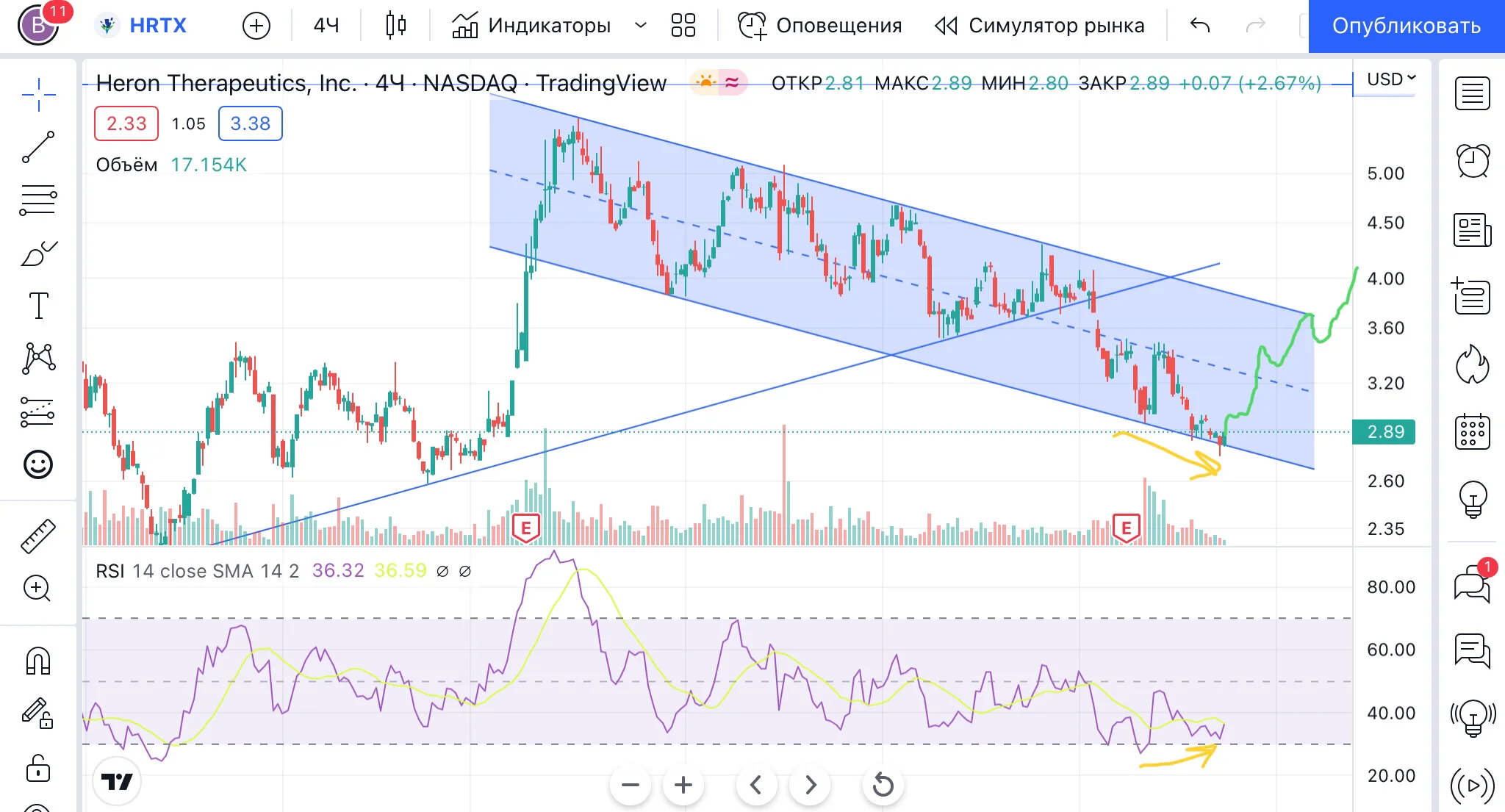Open the calendar panel
The height and width of the screenshot is (812, 1505).
click(x=1473, y=431)
